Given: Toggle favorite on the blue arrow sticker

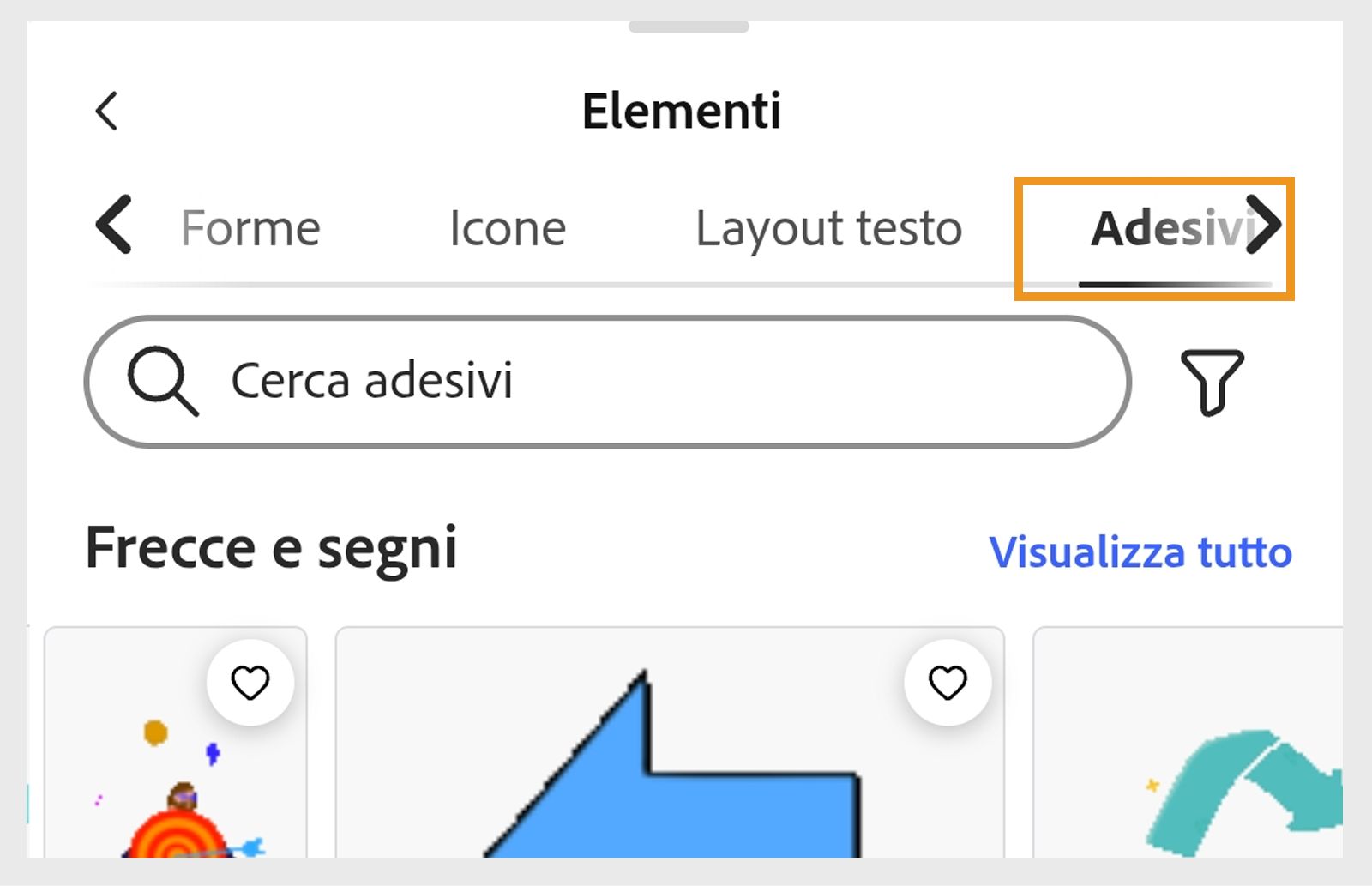Looking at the screenshot, I should pos(947,682).
